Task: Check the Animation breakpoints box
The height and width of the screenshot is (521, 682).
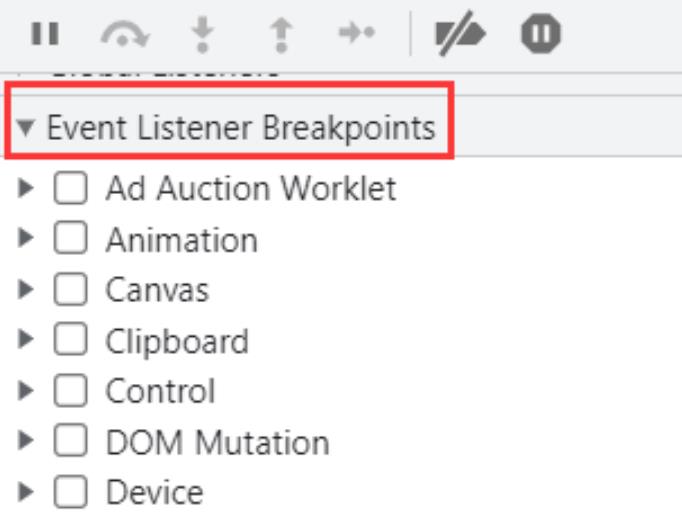Action: tap(70, 240)
